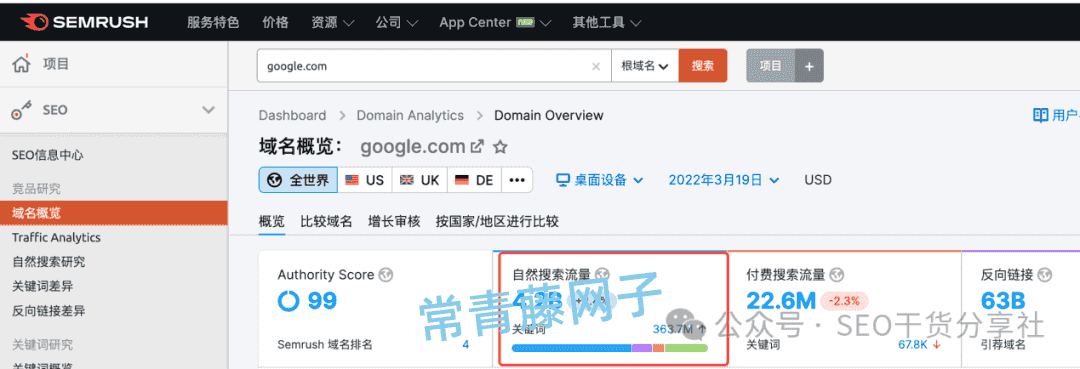Expand the App Center dropdown menu
The width and height of the screenshot is (1080, 369).
click(495, 23)
